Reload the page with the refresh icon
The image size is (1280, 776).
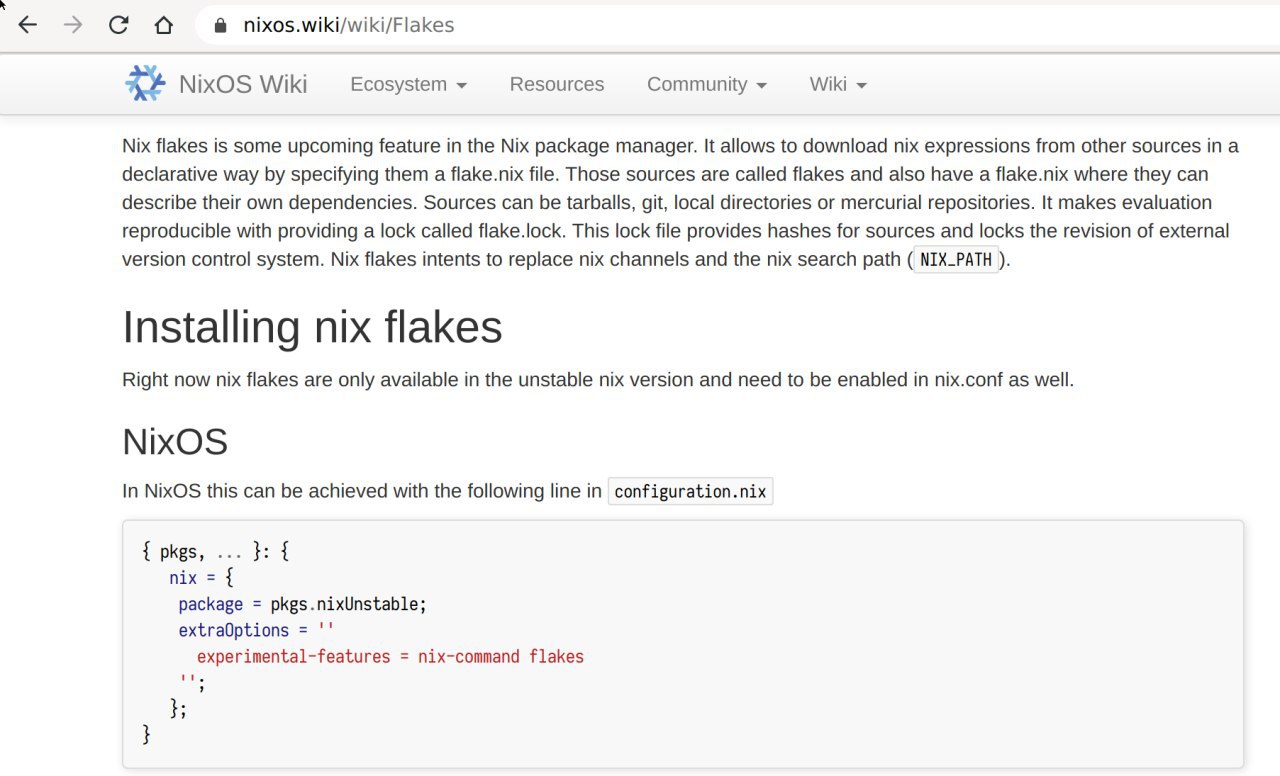click(119, 25)
